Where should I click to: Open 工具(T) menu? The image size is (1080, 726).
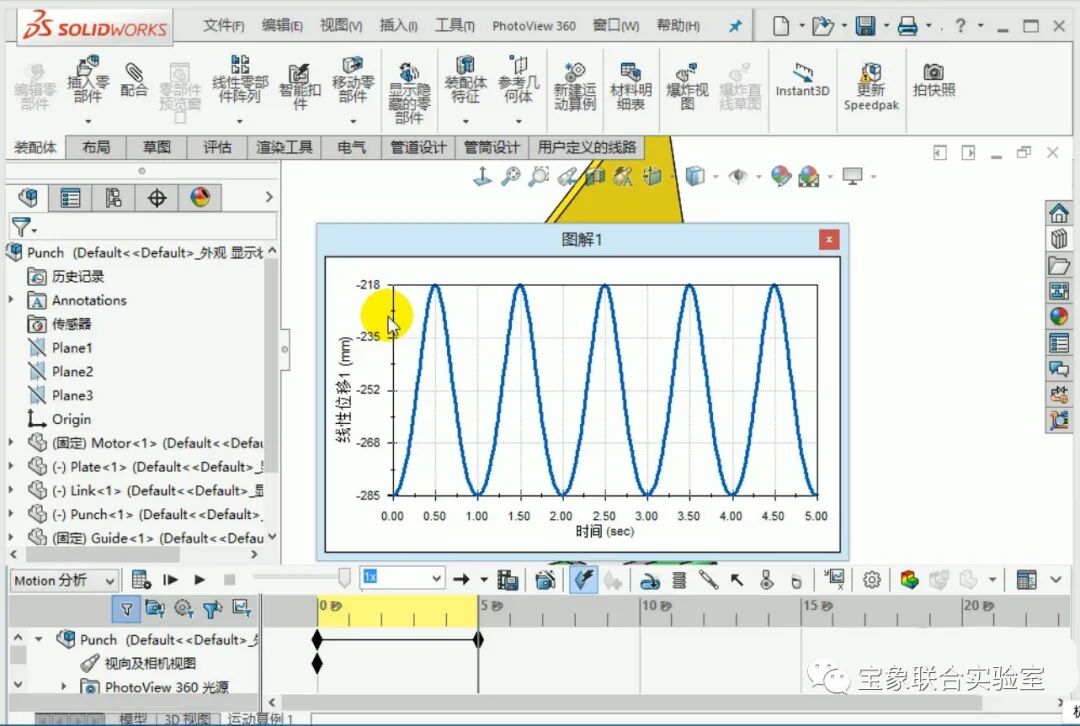[455, 26]
